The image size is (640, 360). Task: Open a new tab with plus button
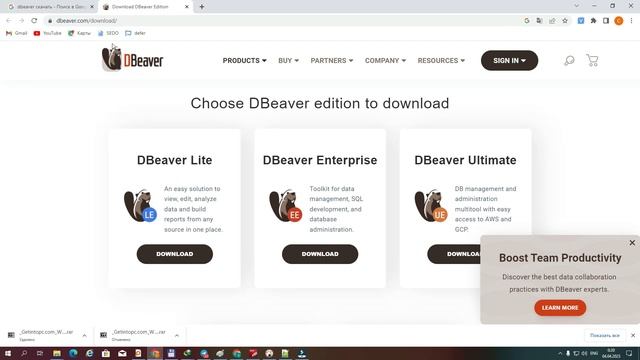202,7
